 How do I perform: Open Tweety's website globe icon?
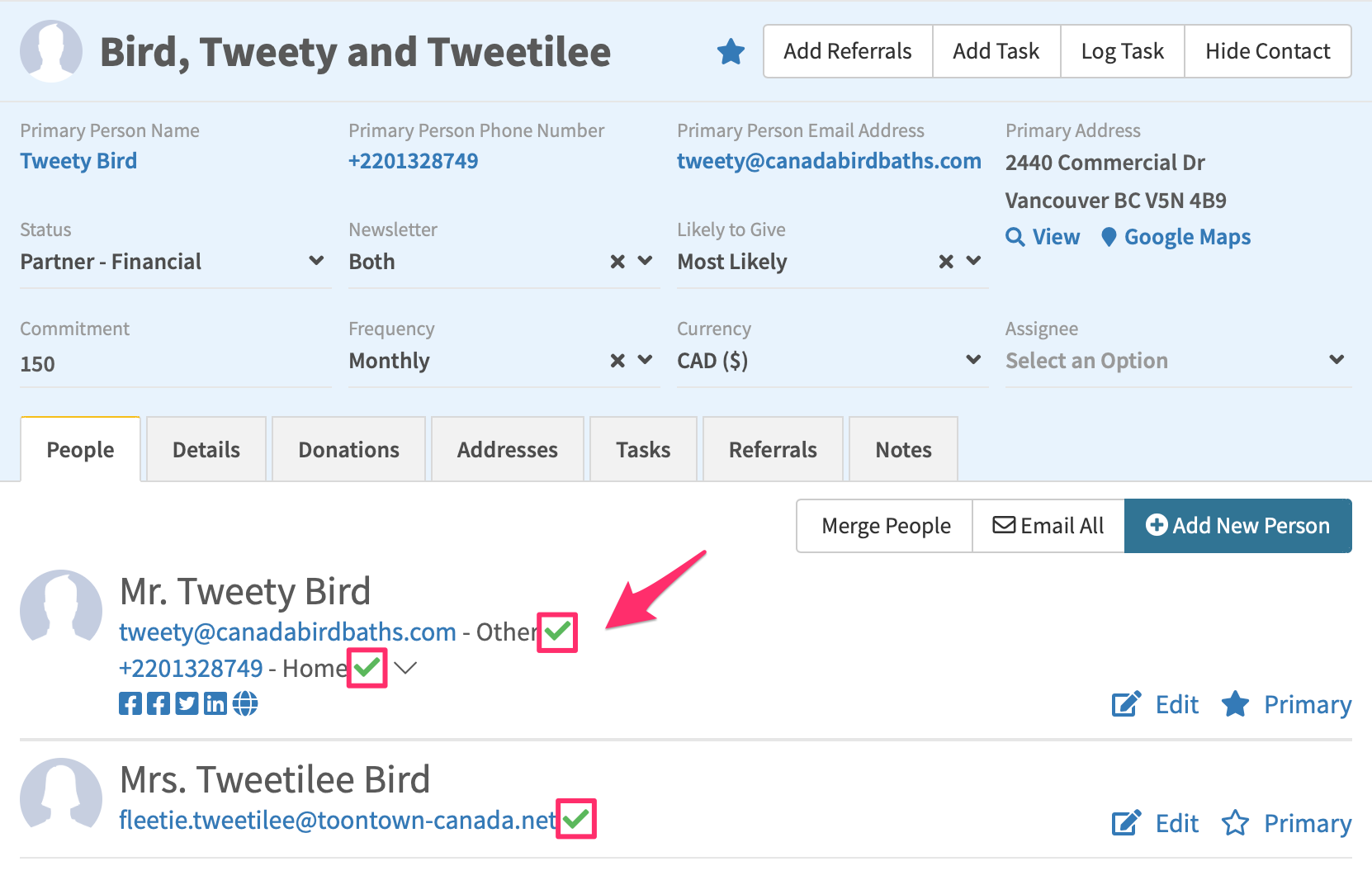point(245,703)
